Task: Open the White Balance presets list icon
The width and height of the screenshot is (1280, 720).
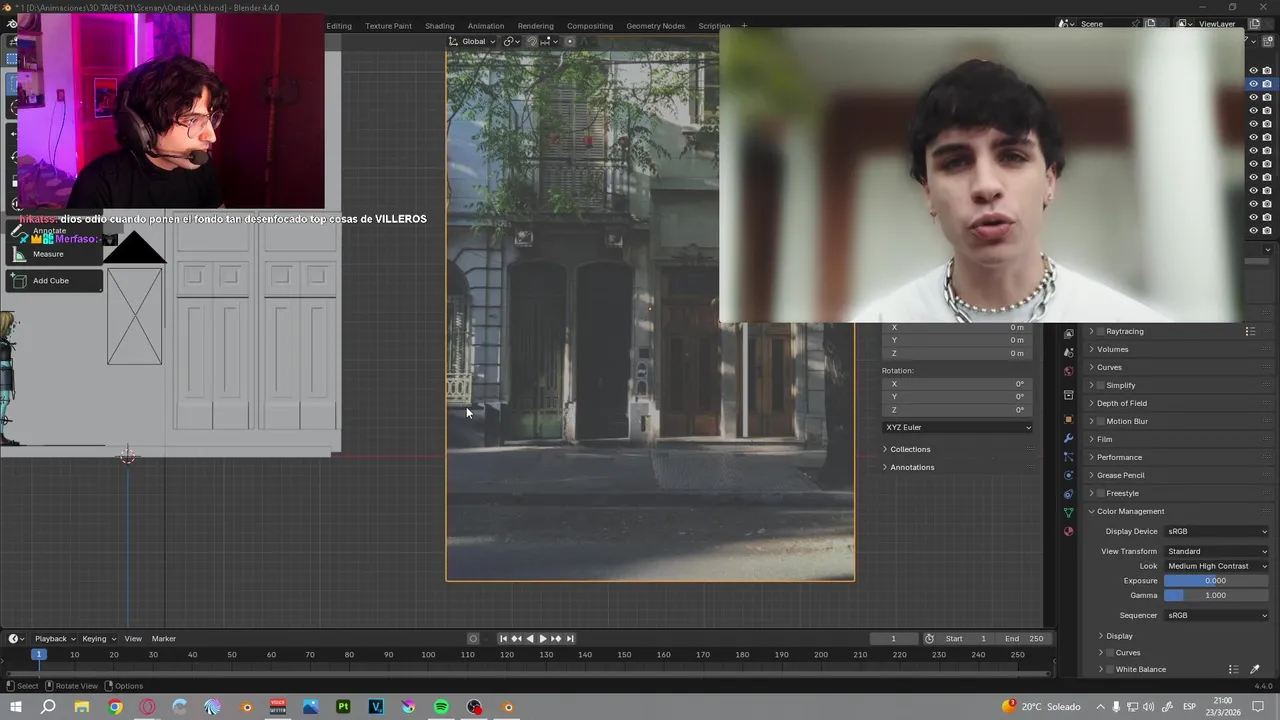Action: 1233,669
